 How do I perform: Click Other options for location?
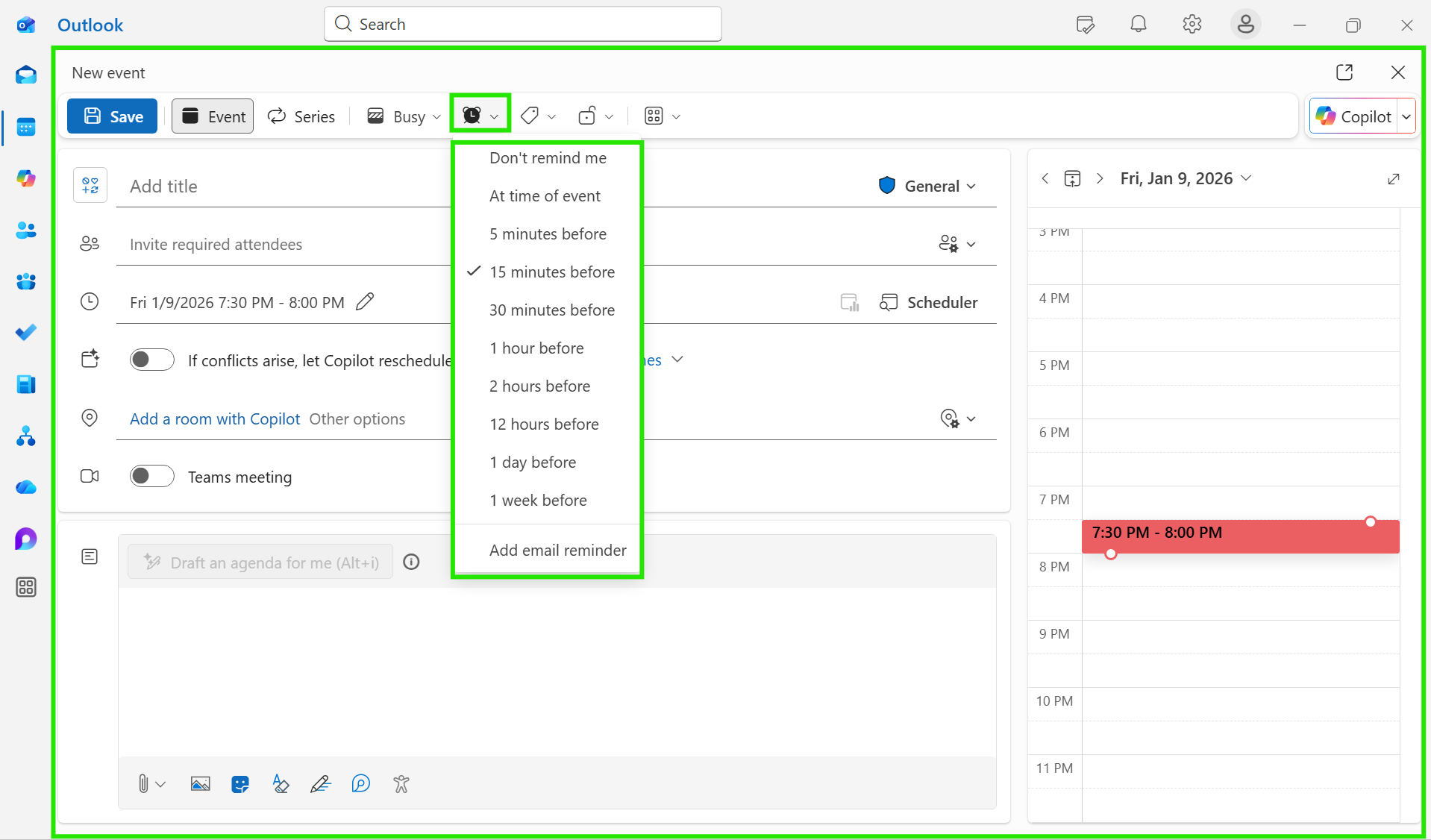click(x=357, y=419)
